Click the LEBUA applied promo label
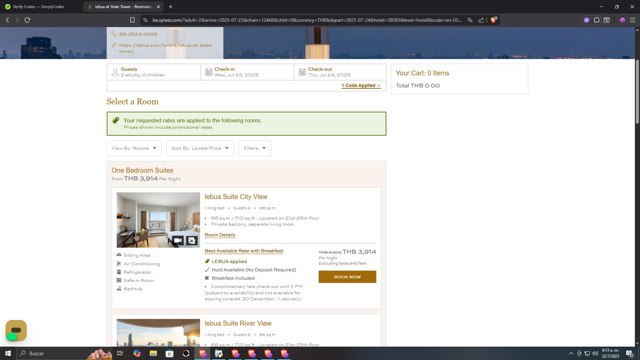Screen dimensions: 640x360 [x=229, y=261]
